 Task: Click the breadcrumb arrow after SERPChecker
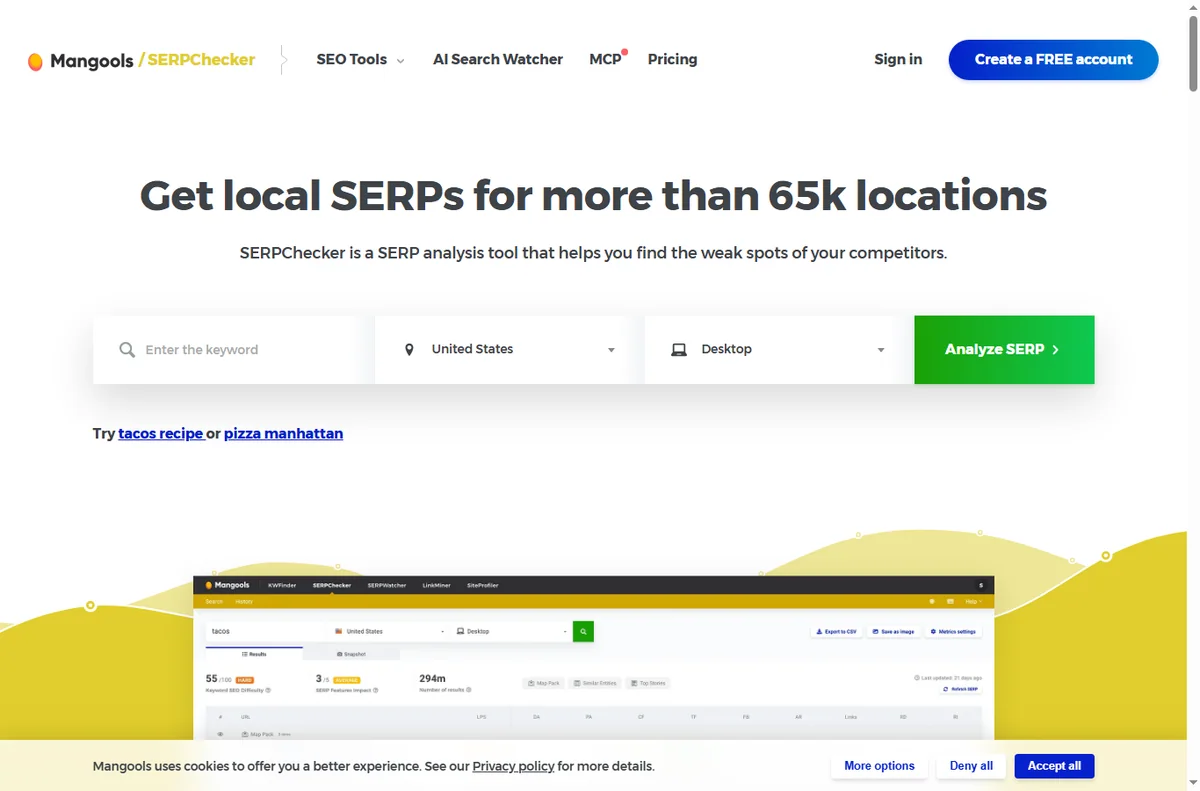click(284, 60)
